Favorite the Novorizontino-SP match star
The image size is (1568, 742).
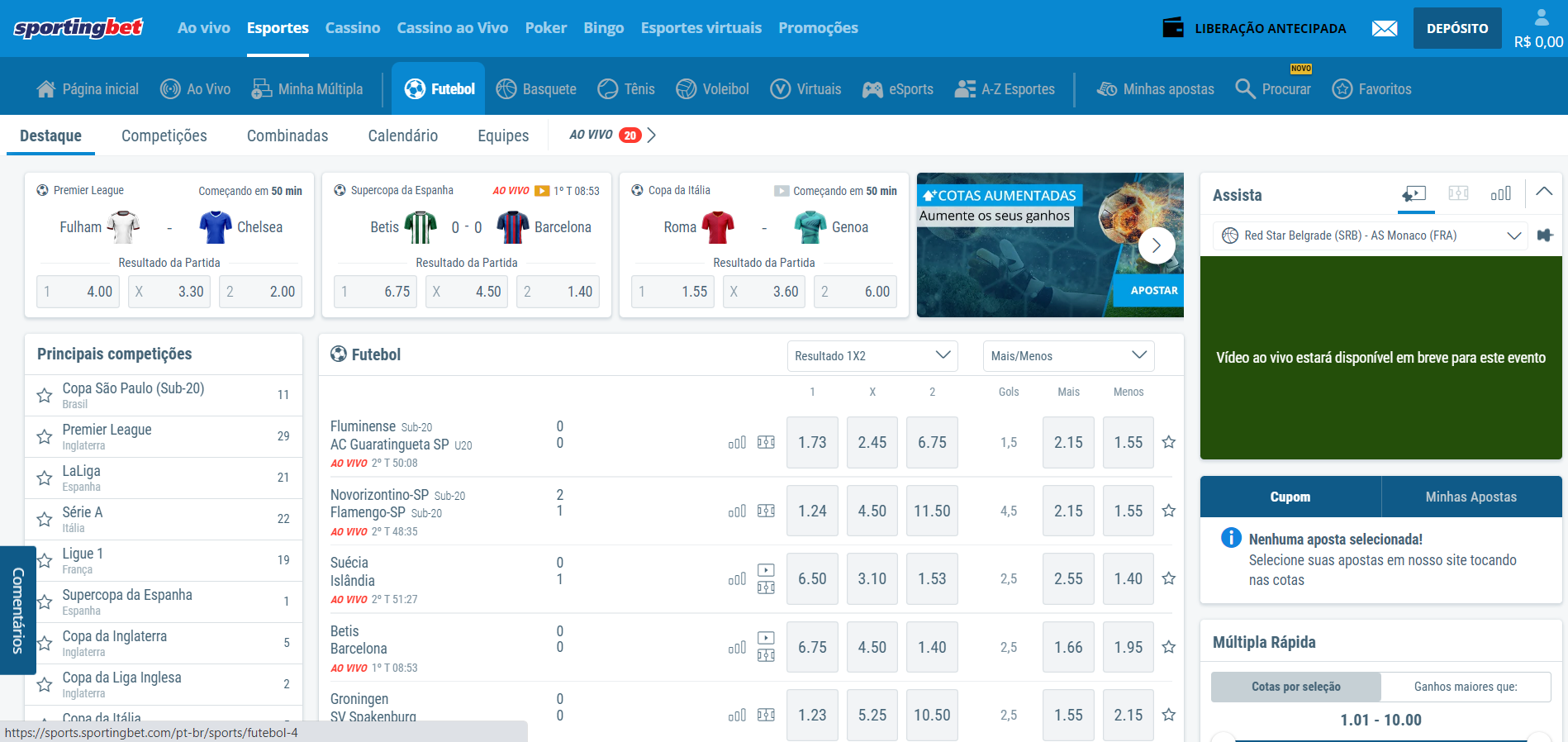pyautogui.click(x=1169, y=511)
